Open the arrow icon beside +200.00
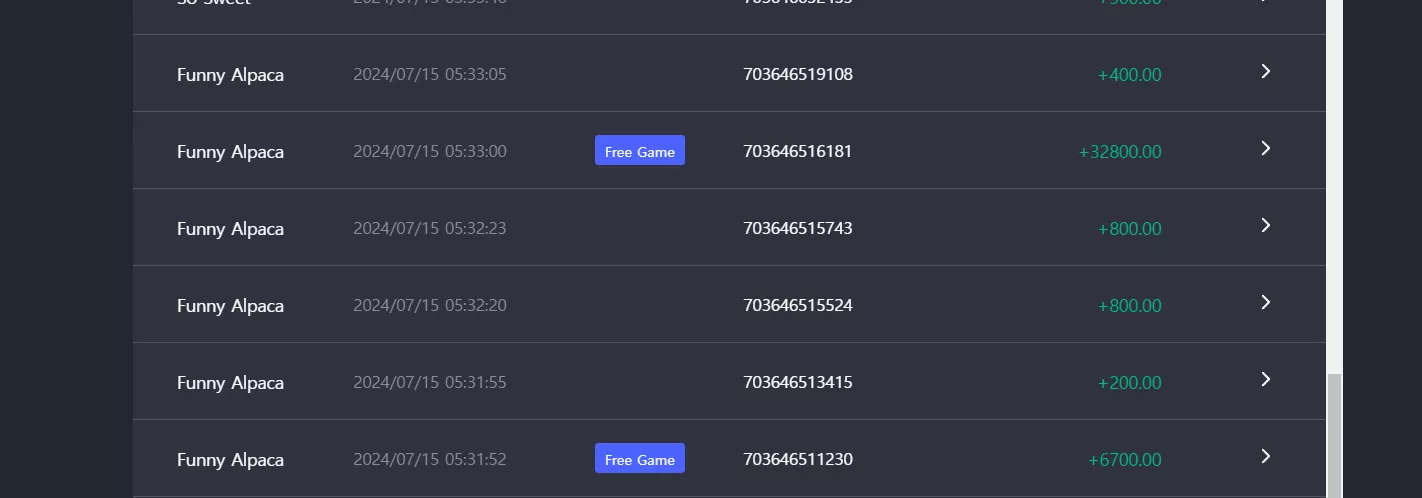 tap(1265, 380)
